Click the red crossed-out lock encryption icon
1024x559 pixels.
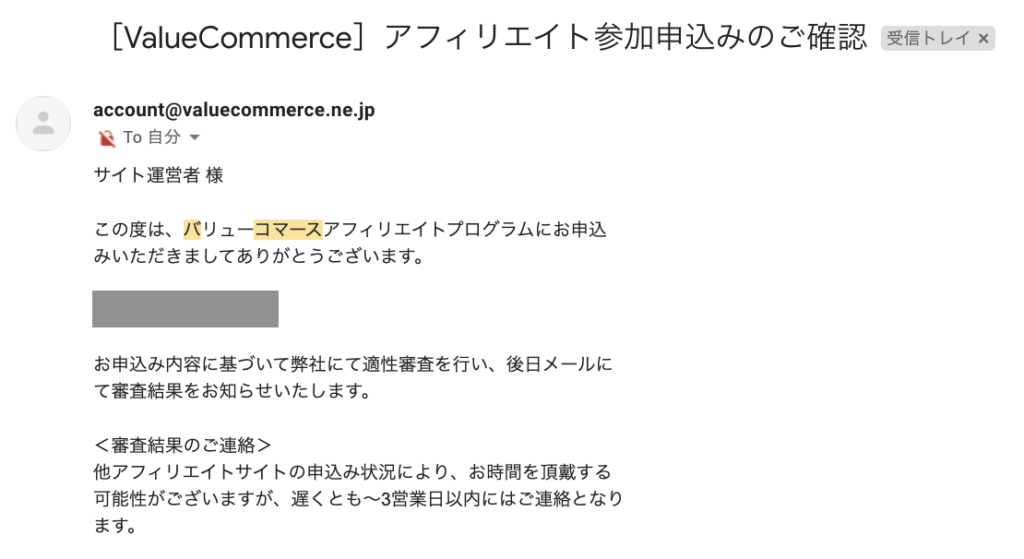tap(106, 138)
